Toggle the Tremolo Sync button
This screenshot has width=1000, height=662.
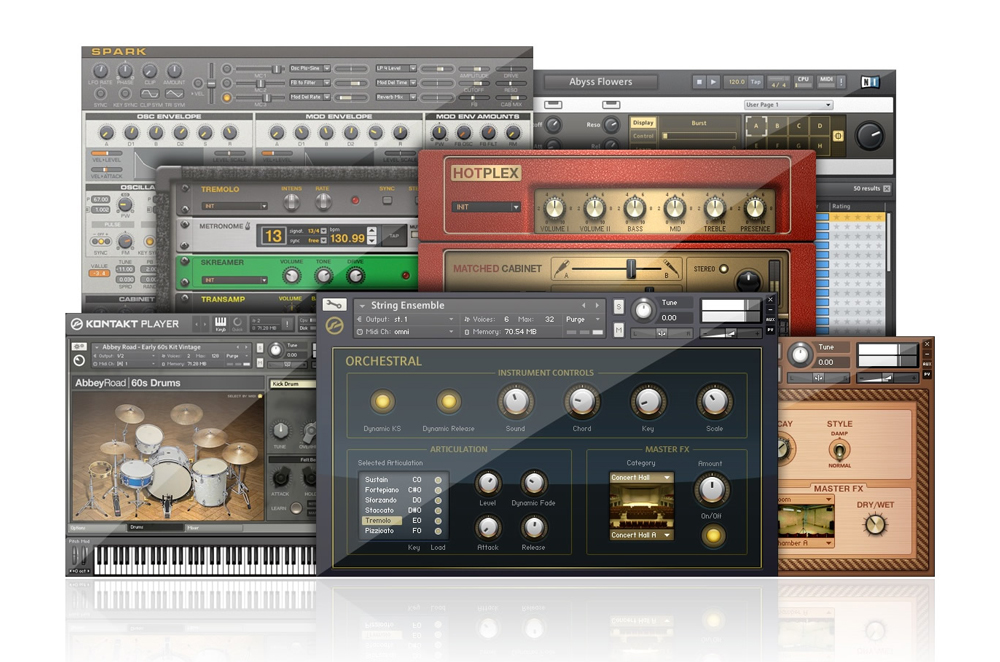point(387,200)
